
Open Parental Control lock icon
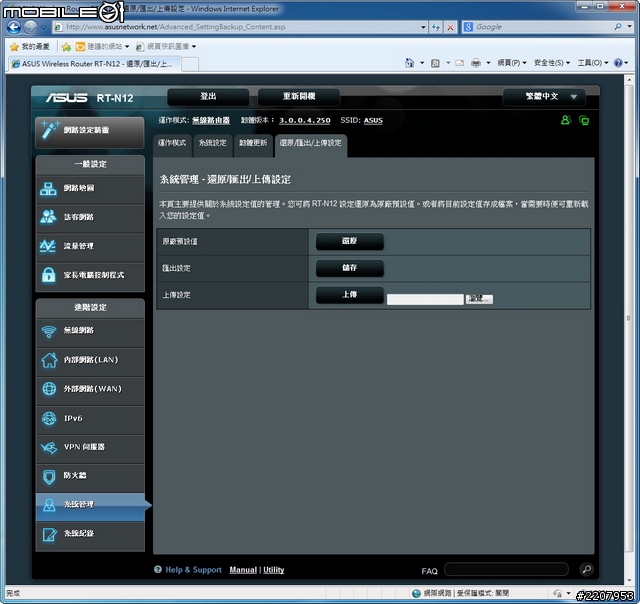click(x=49, y=275)
